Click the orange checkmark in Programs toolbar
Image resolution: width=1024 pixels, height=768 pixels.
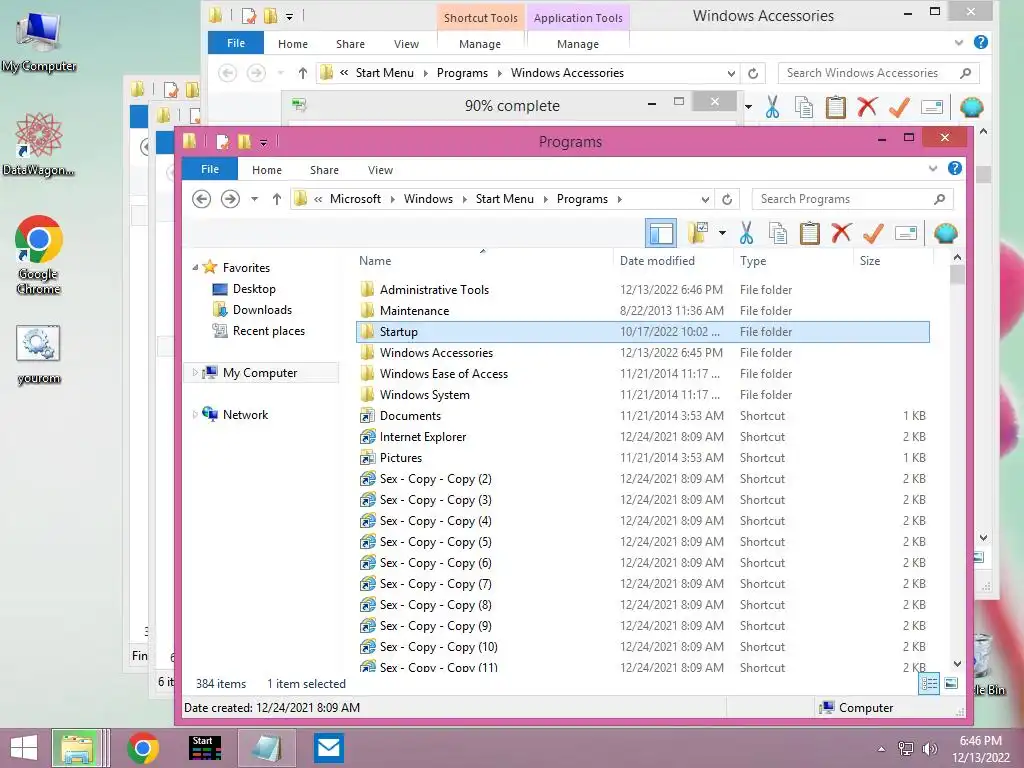[873, 232]
